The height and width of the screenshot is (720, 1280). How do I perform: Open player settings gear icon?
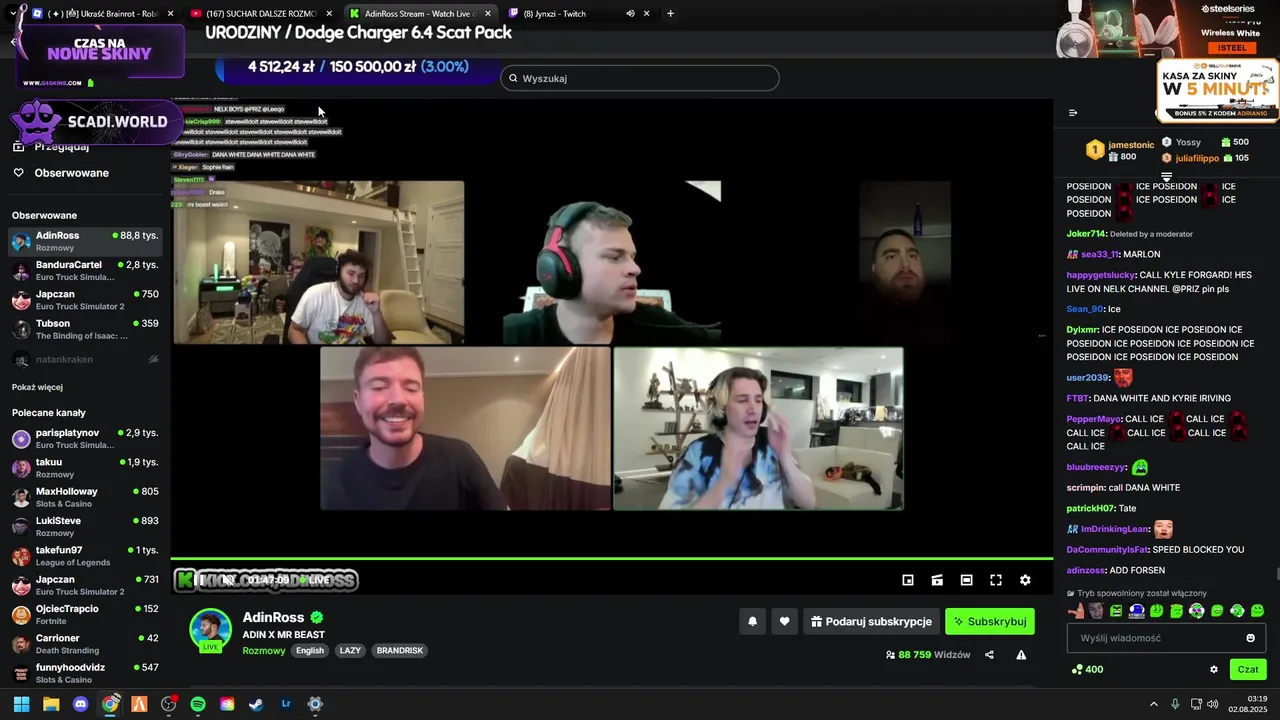(1025, 580)
